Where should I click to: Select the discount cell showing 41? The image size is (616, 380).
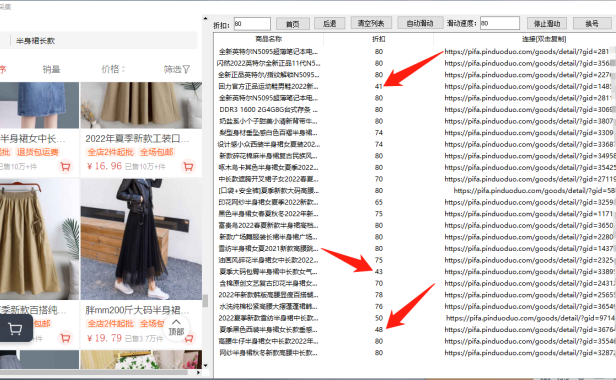click(x=379, y=86)
